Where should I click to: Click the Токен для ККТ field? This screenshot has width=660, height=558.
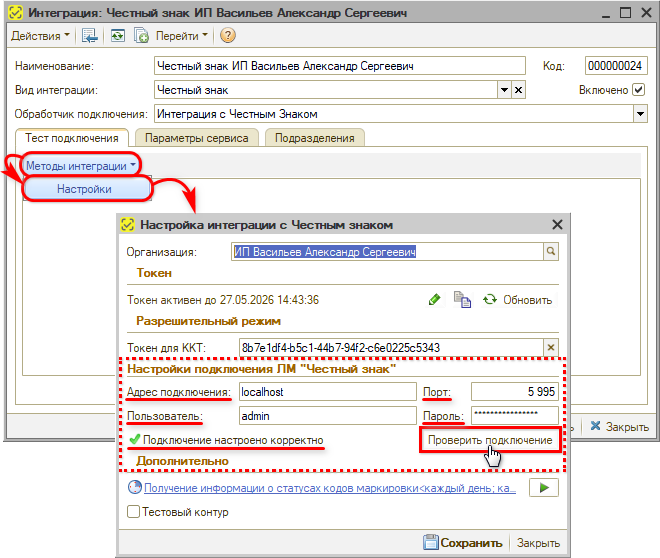click(x=391, y=348)
